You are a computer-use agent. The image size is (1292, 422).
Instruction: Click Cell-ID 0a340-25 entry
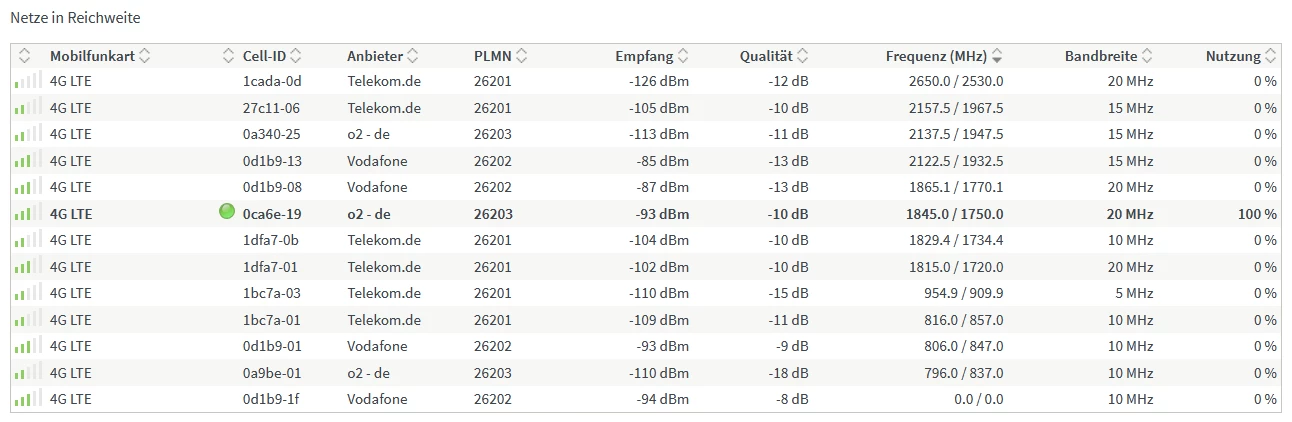(271, 134)
